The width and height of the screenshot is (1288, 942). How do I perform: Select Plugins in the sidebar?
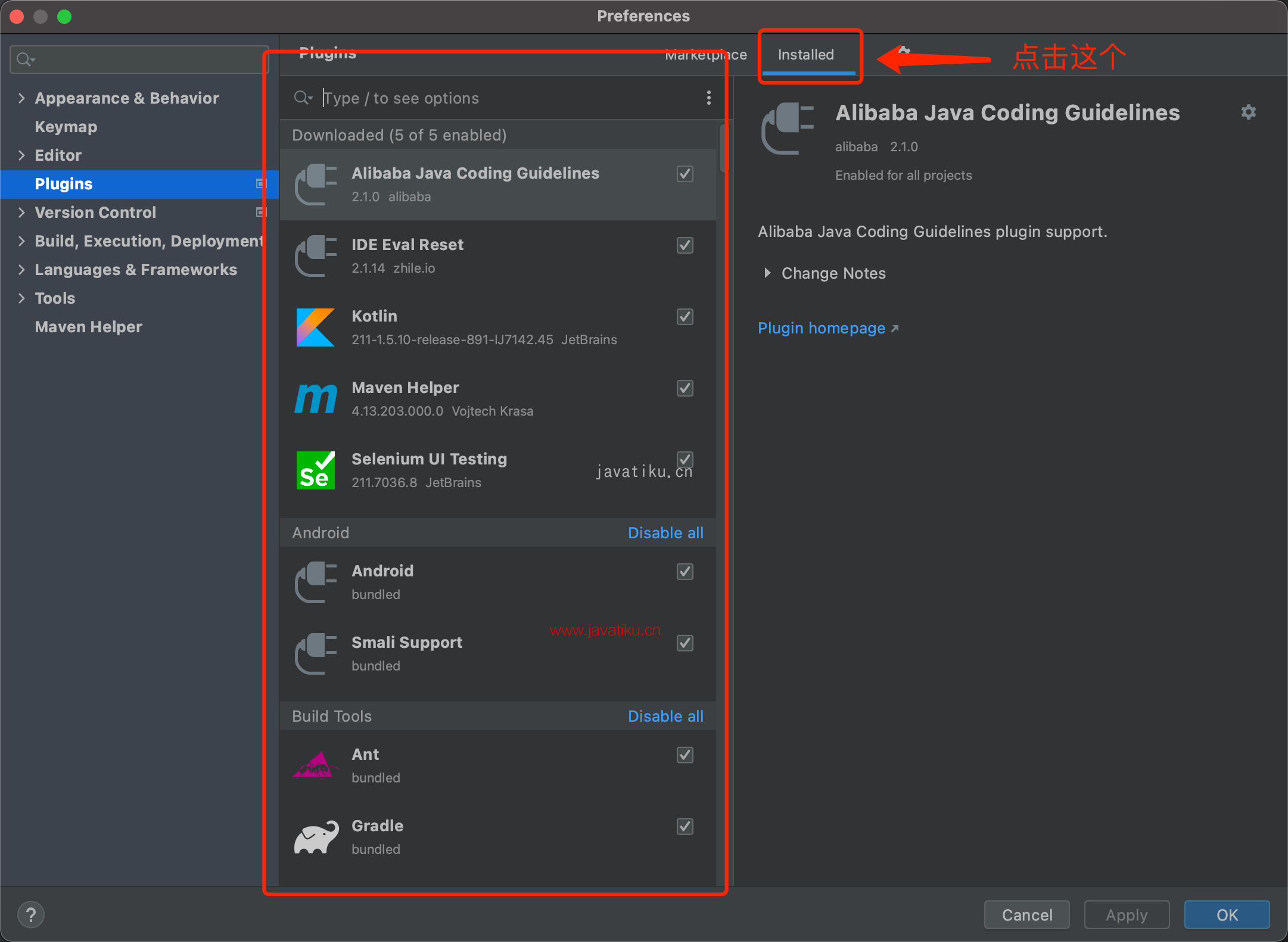tap(139, 183)
